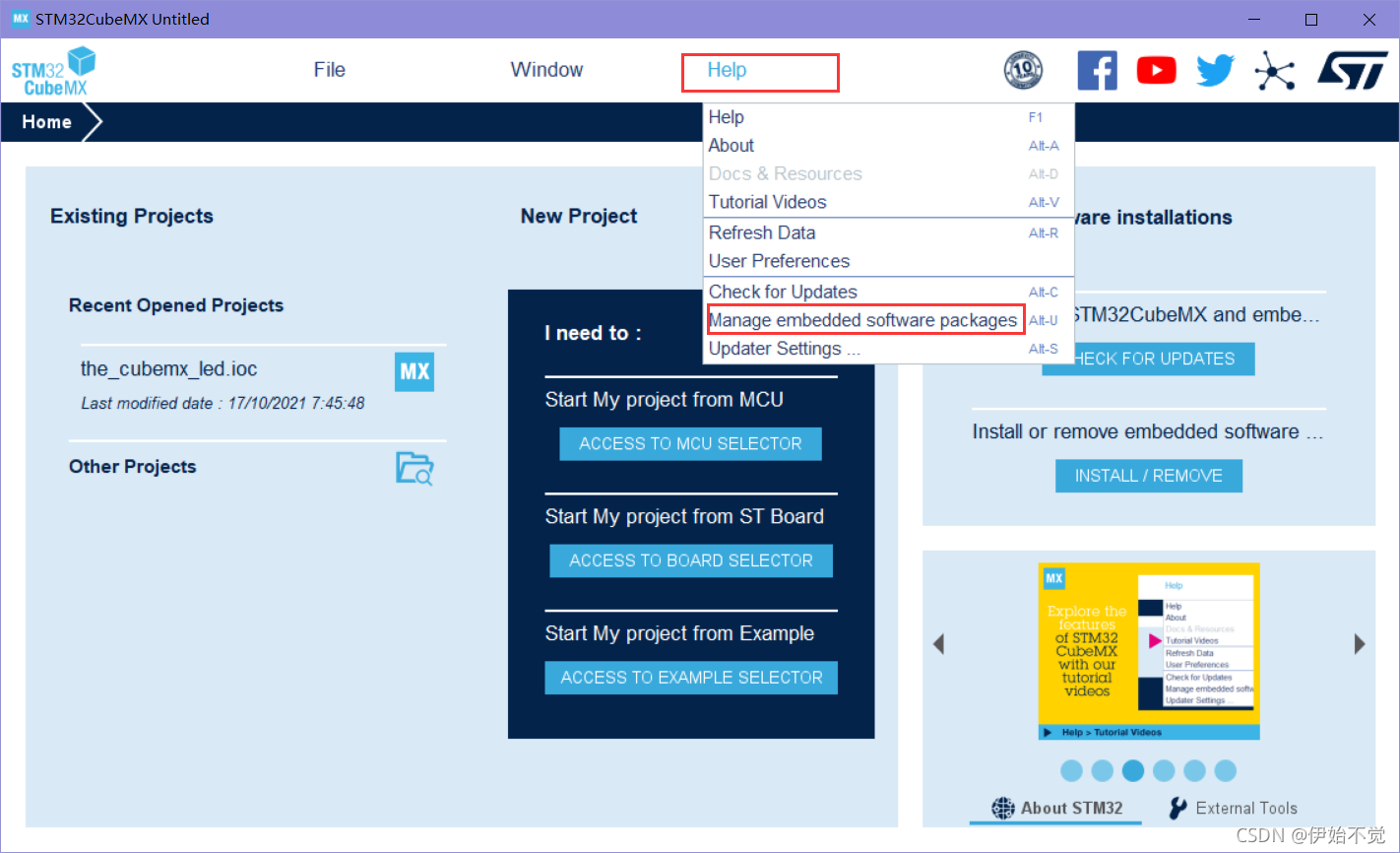Click ACCESS TO BOARD SELECTOR button
This screenshot has width=1400, height=853.
(x=691, y=560)
